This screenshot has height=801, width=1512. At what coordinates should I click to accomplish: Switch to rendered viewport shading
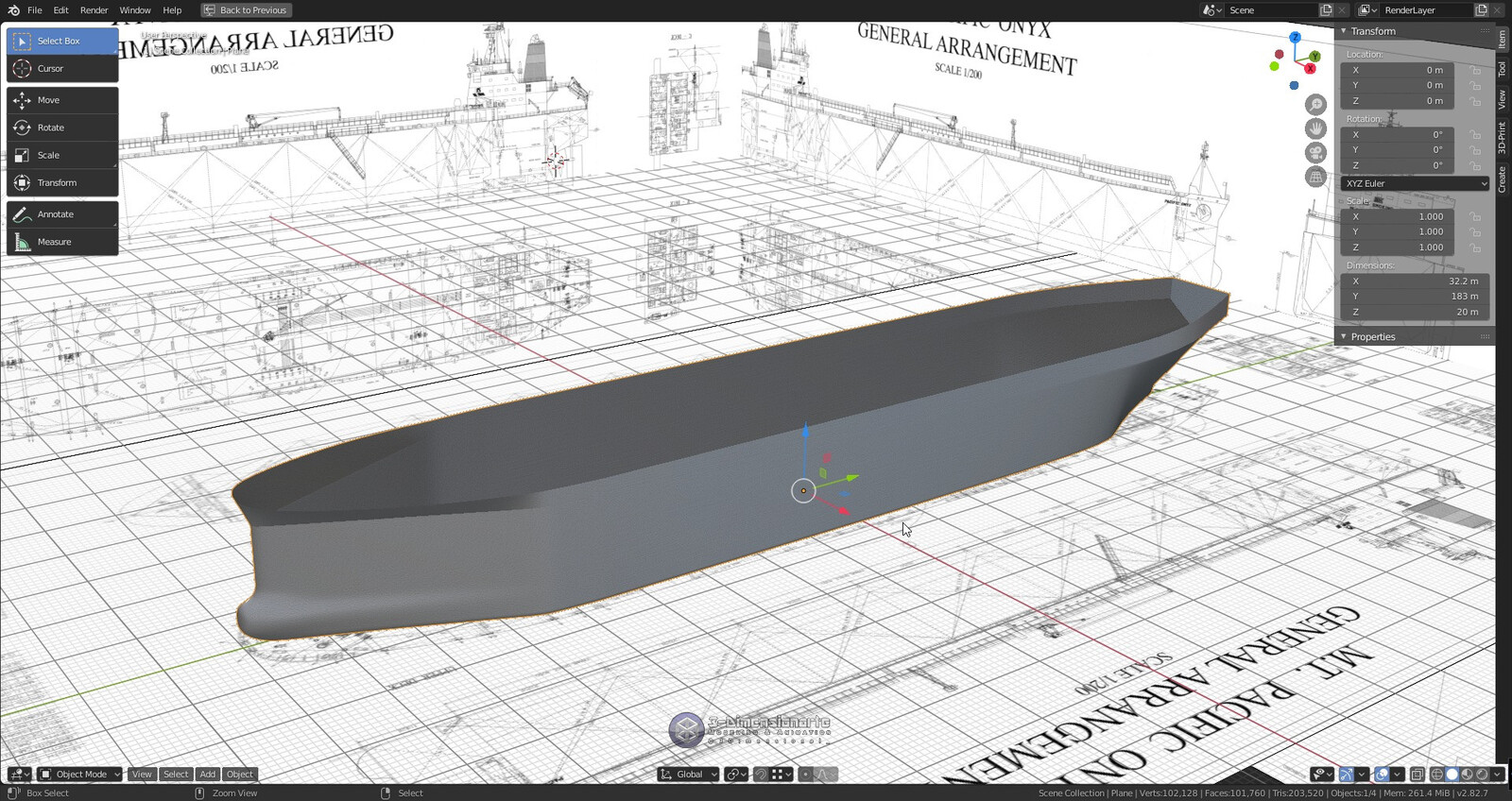point(1482,775)
